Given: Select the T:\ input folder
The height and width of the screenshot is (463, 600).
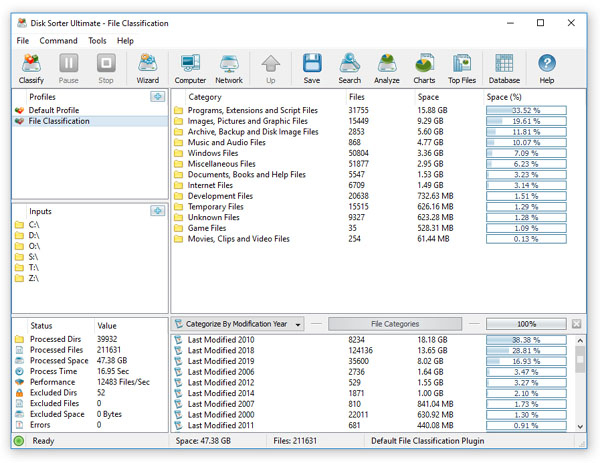Looking at the screenshot, I should [x=33, y=267].
